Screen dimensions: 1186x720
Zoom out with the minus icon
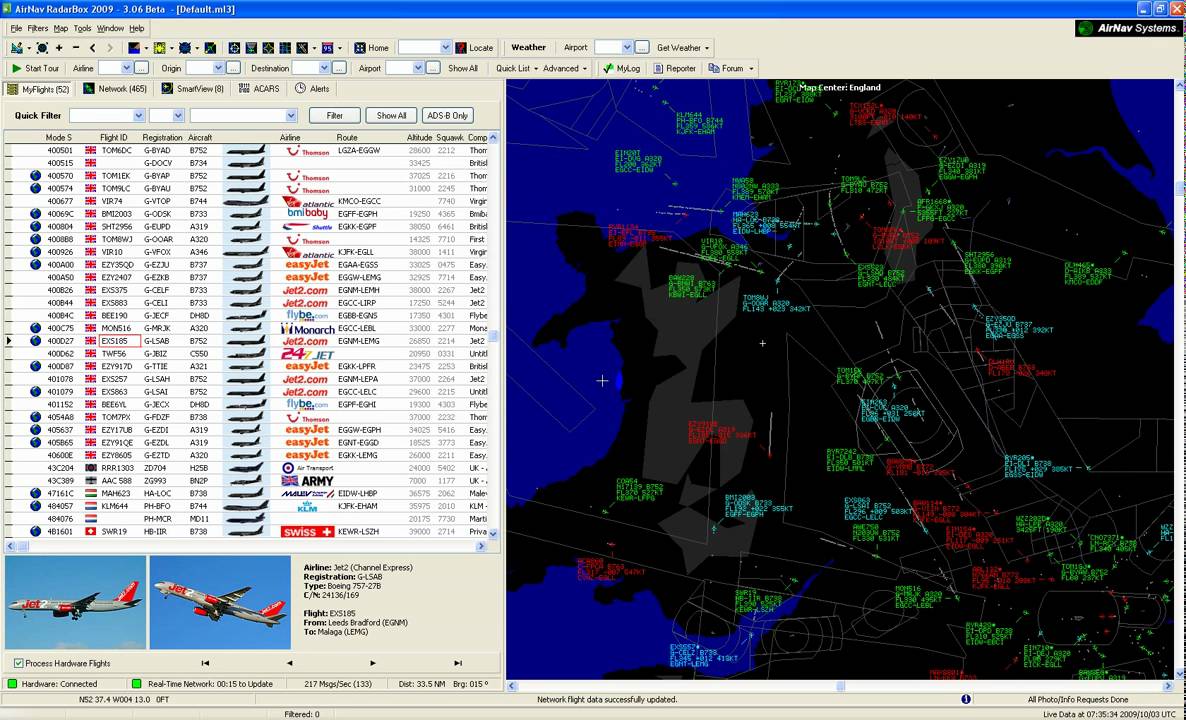pyautogui.click(x=76, y=48)
